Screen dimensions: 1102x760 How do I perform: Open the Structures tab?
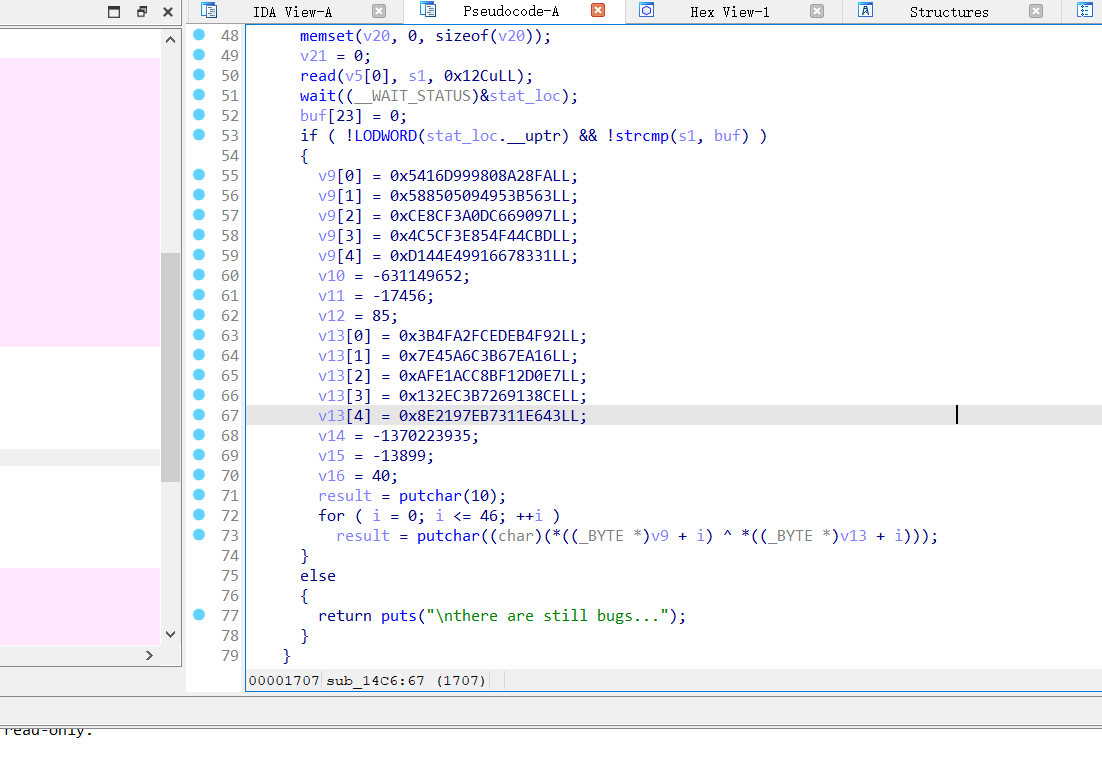(x=949, y=12)
